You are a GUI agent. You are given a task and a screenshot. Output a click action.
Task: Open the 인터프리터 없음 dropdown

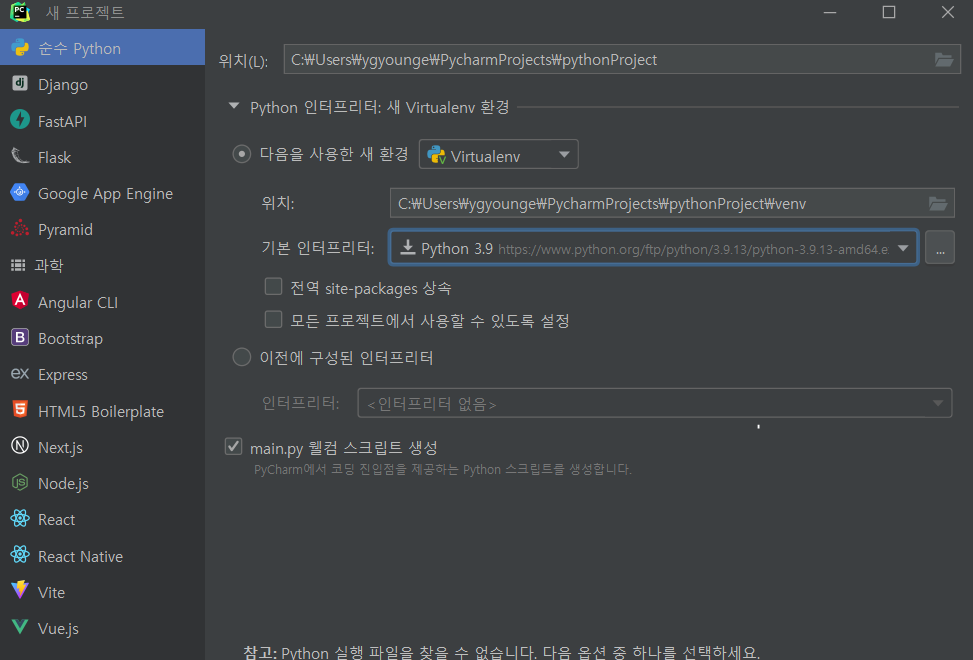pos(655,403)
